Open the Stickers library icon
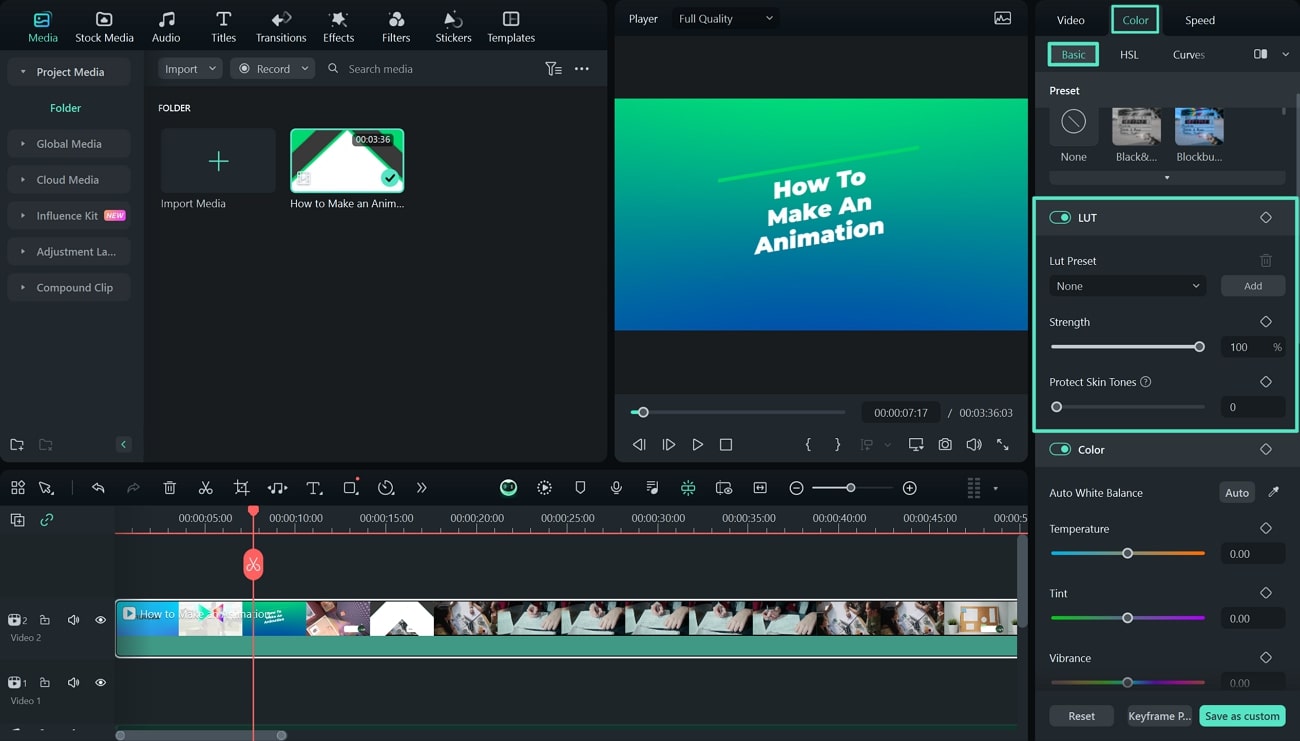Screen dimensions: 1300x741 (453, 27)
